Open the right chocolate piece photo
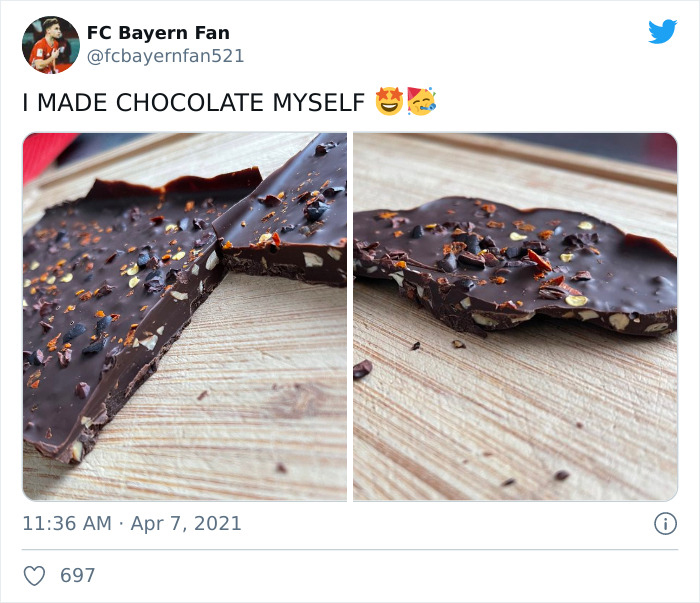The image size is (700, 603). tap(515, 316)
